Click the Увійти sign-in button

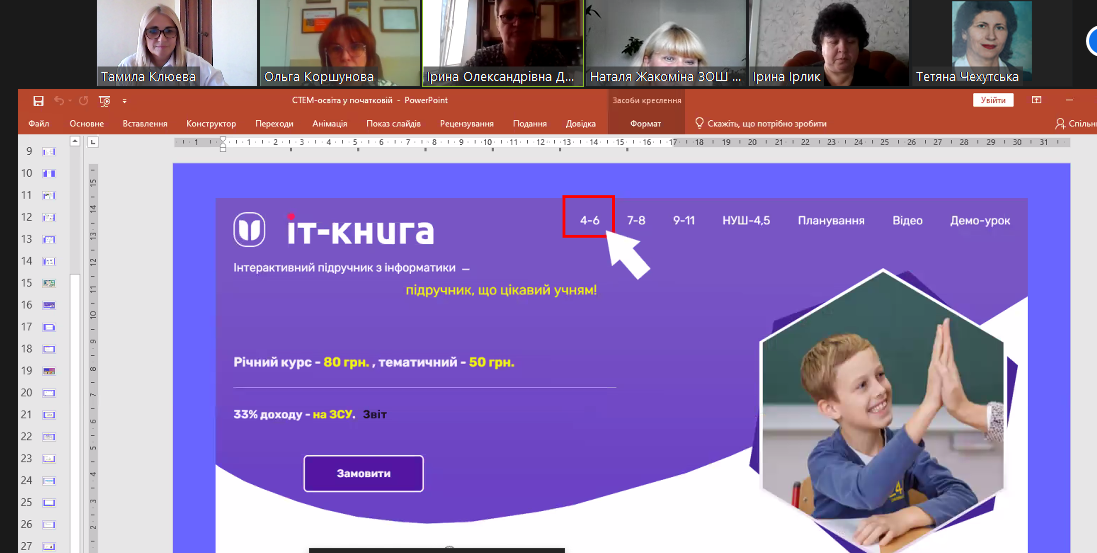click(993, 100)
